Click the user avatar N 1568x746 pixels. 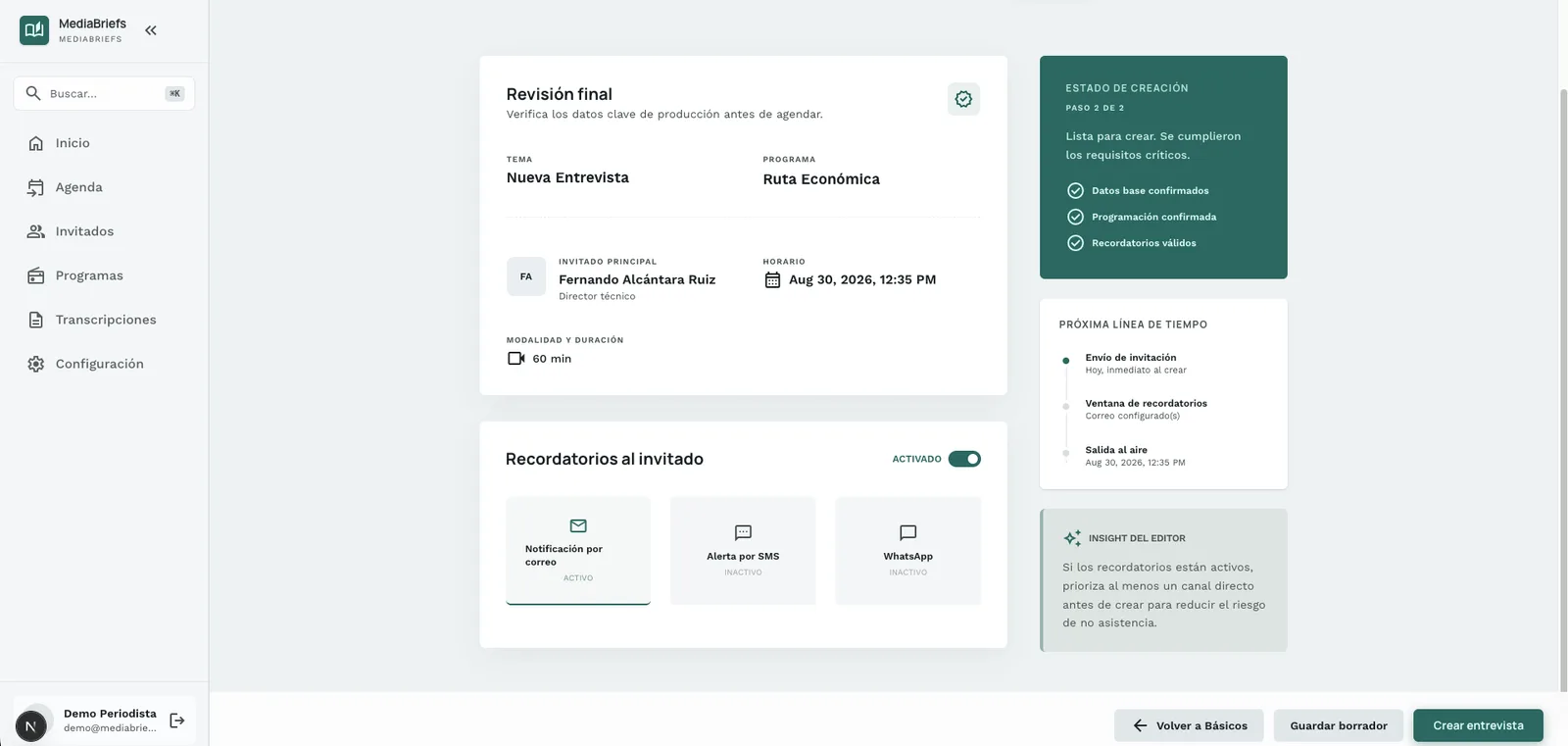[x=31, y=726]
